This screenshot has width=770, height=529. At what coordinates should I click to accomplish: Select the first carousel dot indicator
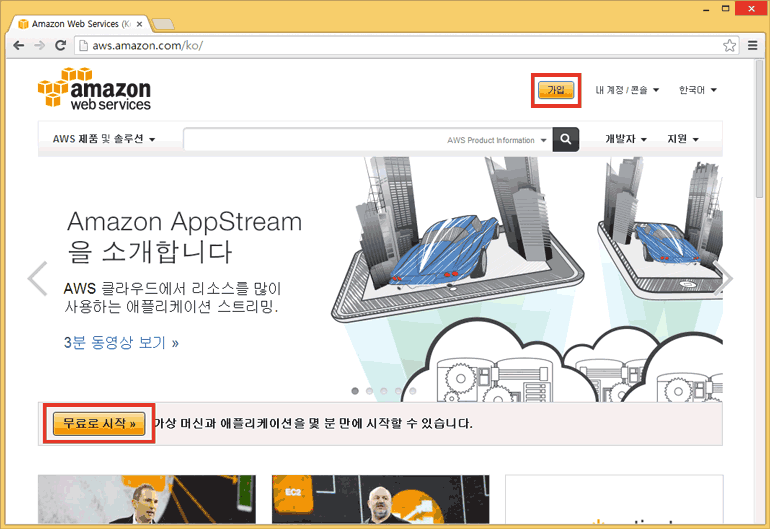click(355, 391)
